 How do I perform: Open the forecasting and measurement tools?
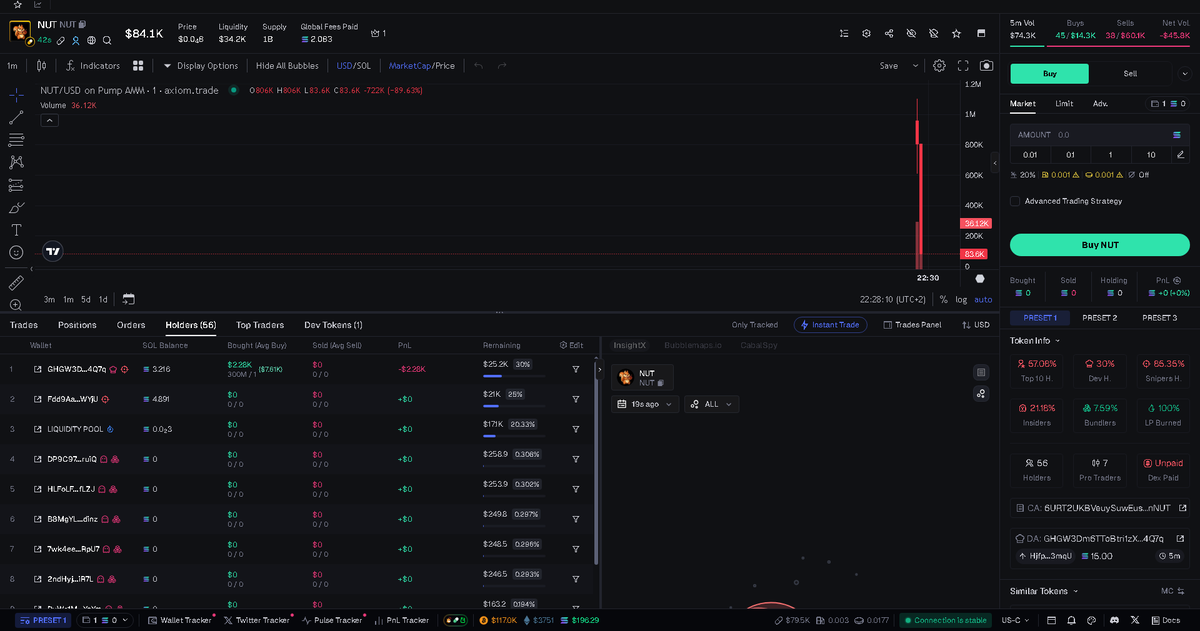point(16,185)
